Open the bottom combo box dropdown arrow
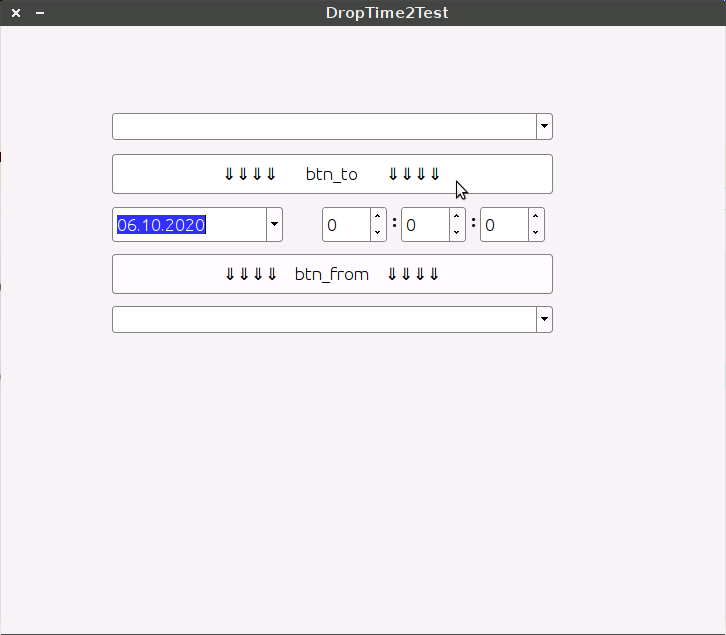The width and height of the screenshot is (726, 635). coord(544,319)
